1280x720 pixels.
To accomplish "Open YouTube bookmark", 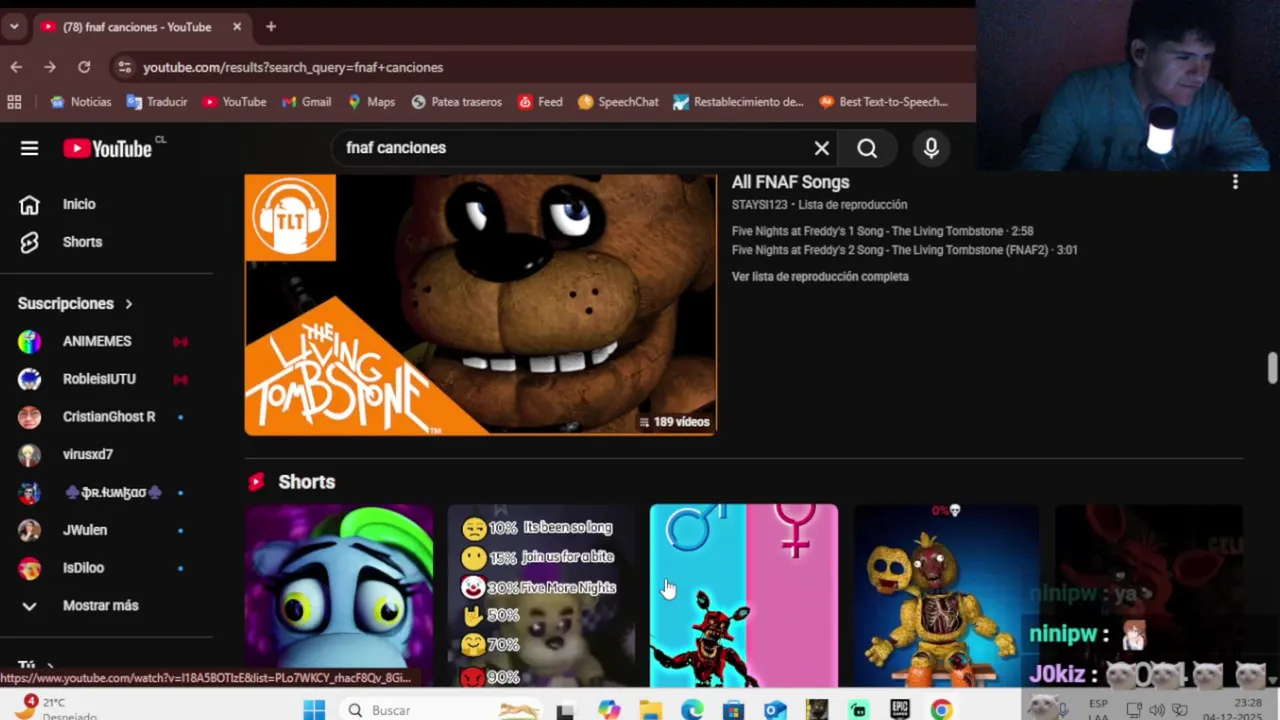I will tap(234, 102).
